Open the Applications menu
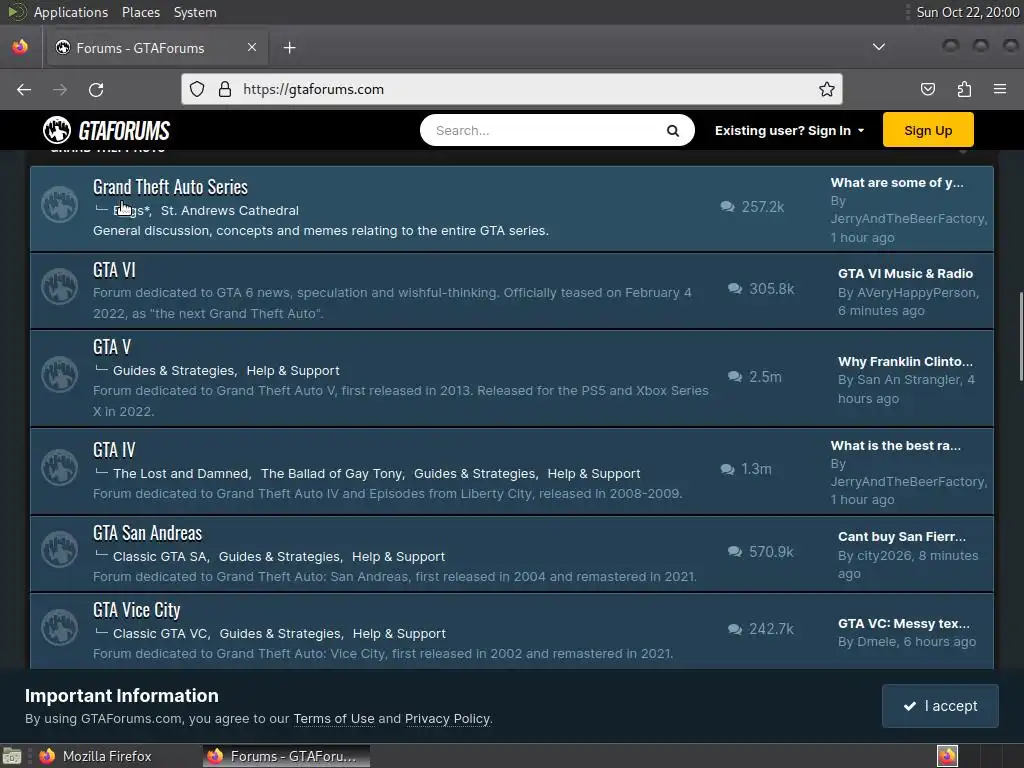The width and height of the screenshot is (1024, 768). [71, 12]
